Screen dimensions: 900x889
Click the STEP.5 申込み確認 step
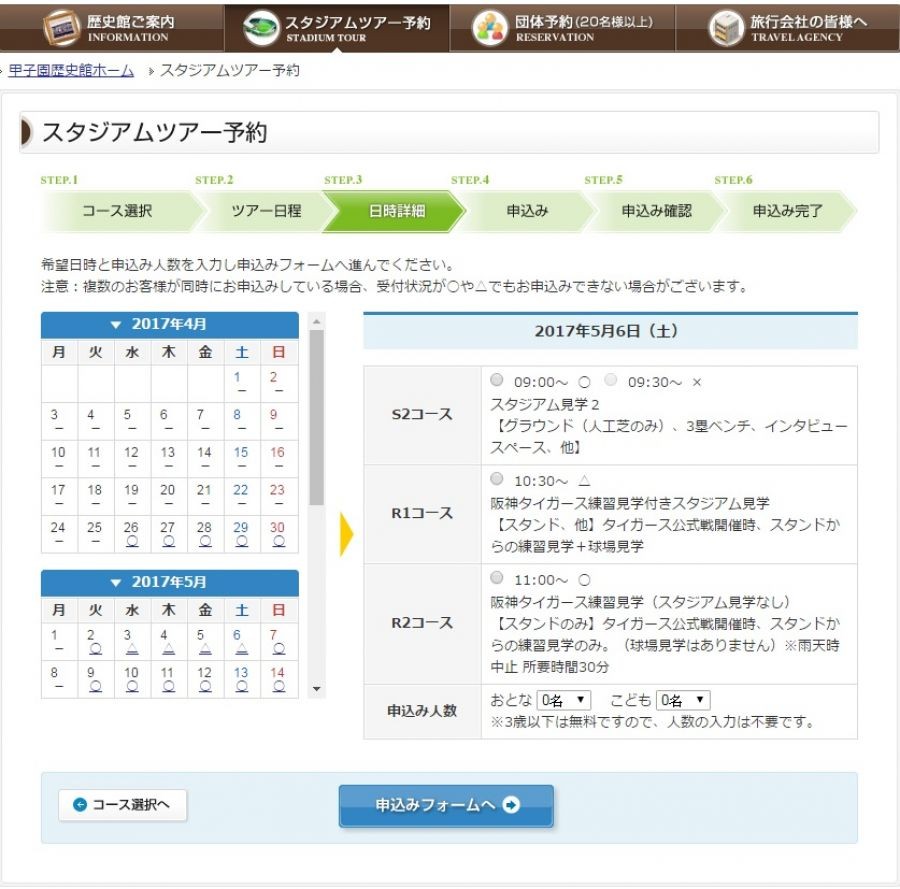[657, 211]
